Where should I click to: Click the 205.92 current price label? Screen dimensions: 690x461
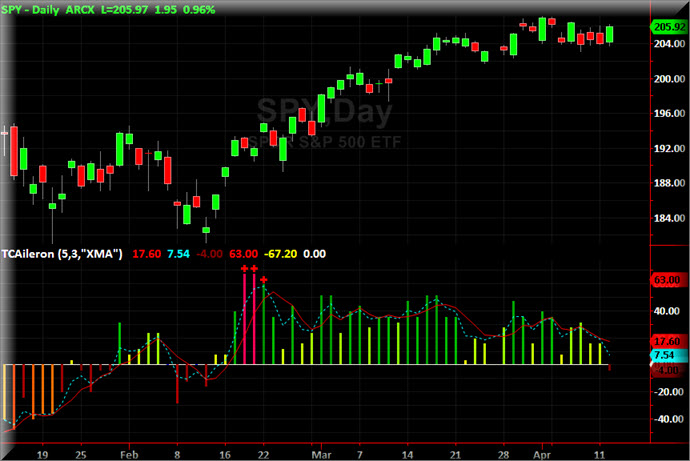pyautogui.click(x=669, y=27)
